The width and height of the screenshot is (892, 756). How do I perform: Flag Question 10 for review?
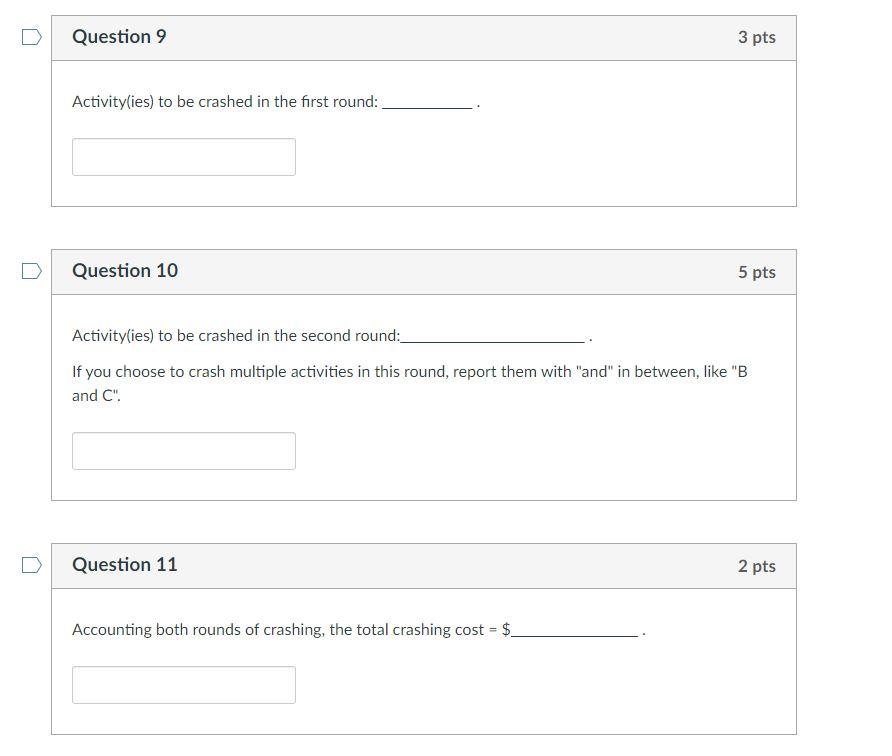pyautogui.click(x=32, y=271)
